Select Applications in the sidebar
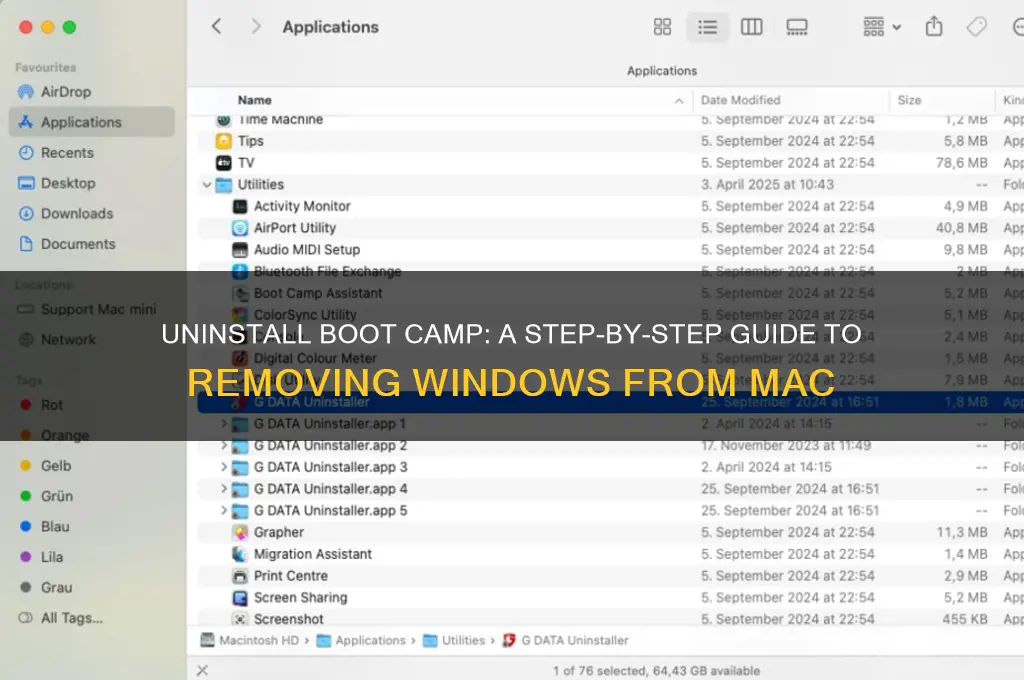 coord(91,122)
